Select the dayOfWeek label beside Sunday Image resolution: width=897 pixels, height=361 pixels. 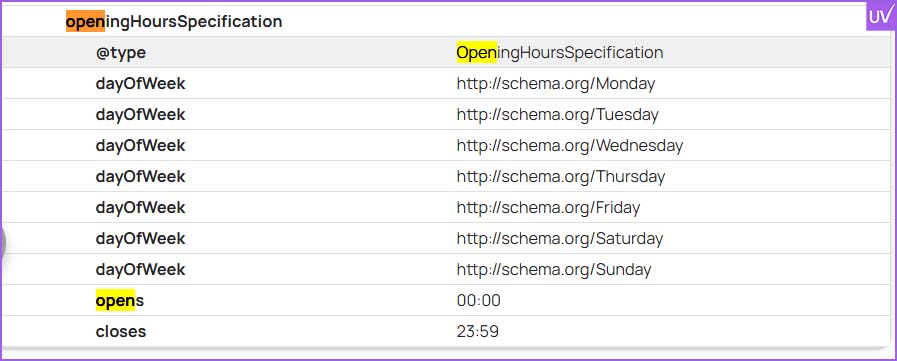coord(140,269)
